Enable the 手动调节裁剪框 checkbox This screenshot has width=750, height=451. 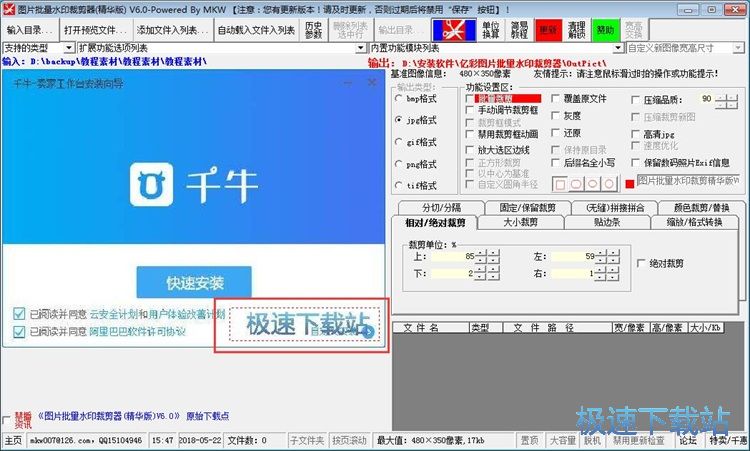coord(470,110)
